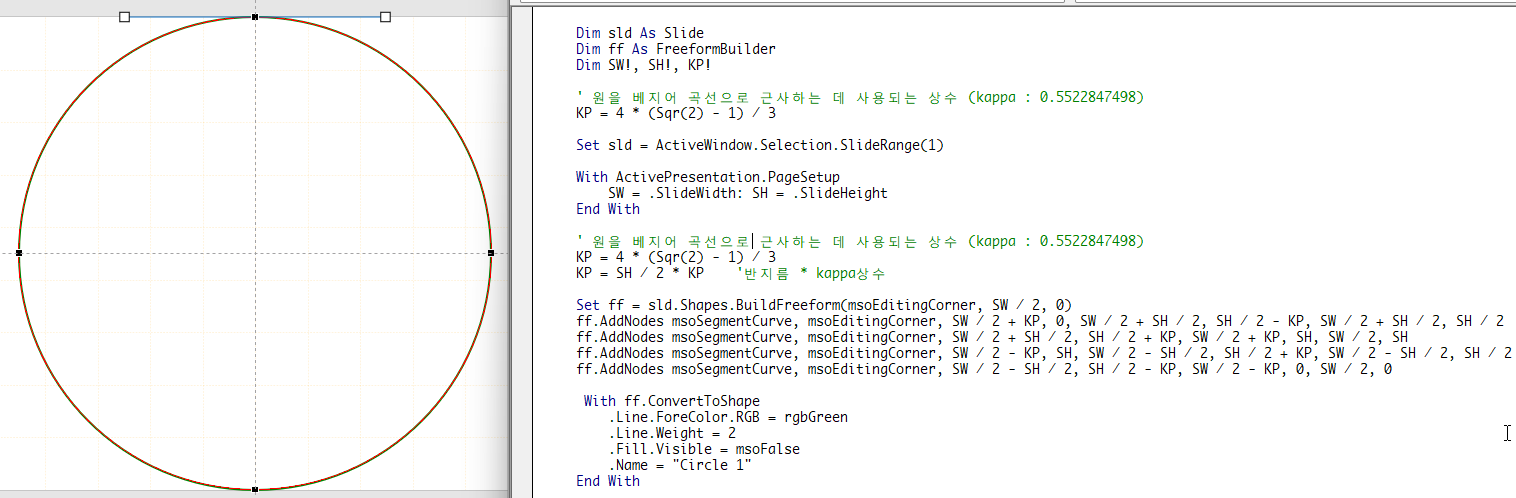The image size is (1516, 498).
Task: Click the 'KP = SH / 2 * KP' statement
Action: [x=639, y=273]
